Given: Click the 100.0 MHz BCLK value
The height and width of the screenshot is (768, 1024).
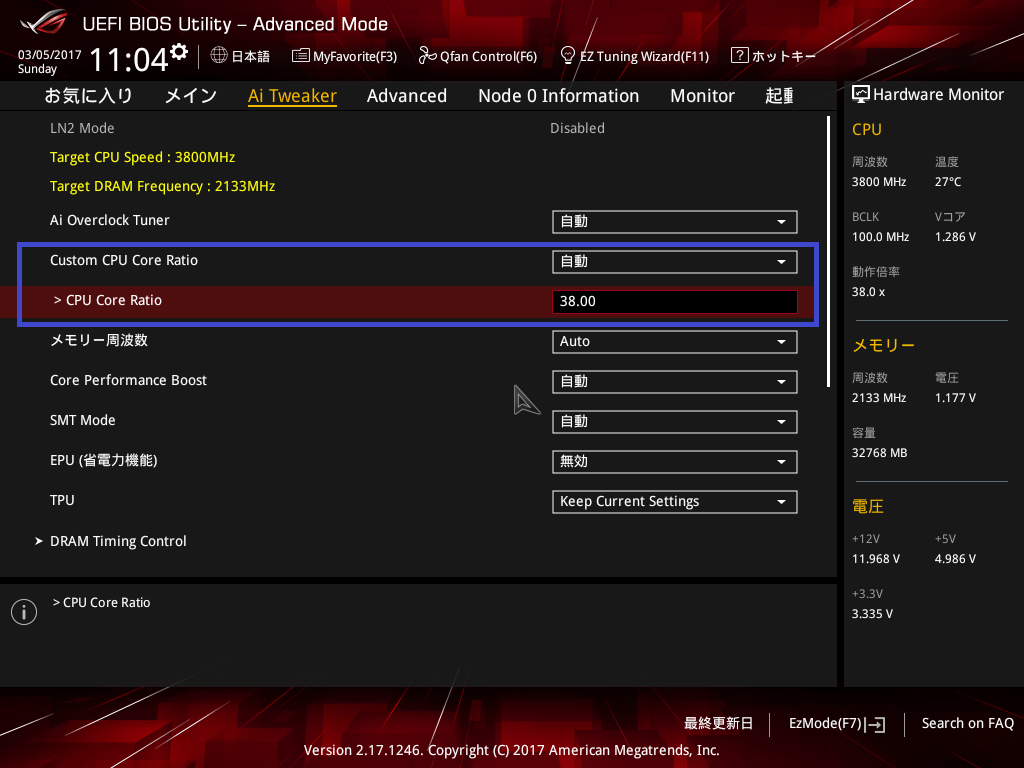Looking at the screenshot, I should (x=880, y=237).
